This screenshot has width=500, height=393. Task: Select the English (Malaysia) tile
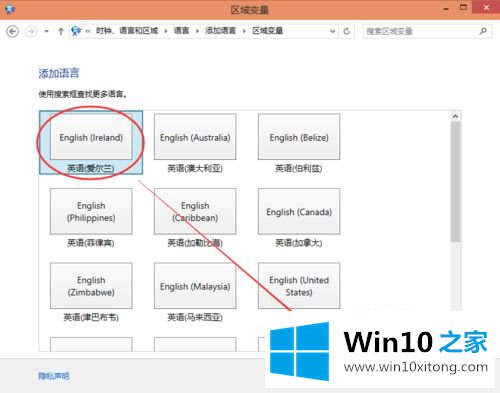coord(195,286)
